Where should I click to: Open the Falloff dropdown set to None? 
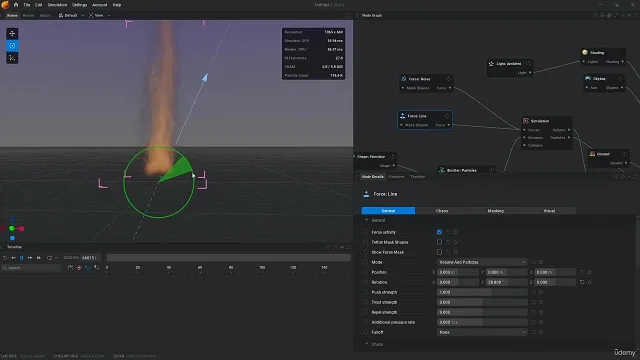482,332
